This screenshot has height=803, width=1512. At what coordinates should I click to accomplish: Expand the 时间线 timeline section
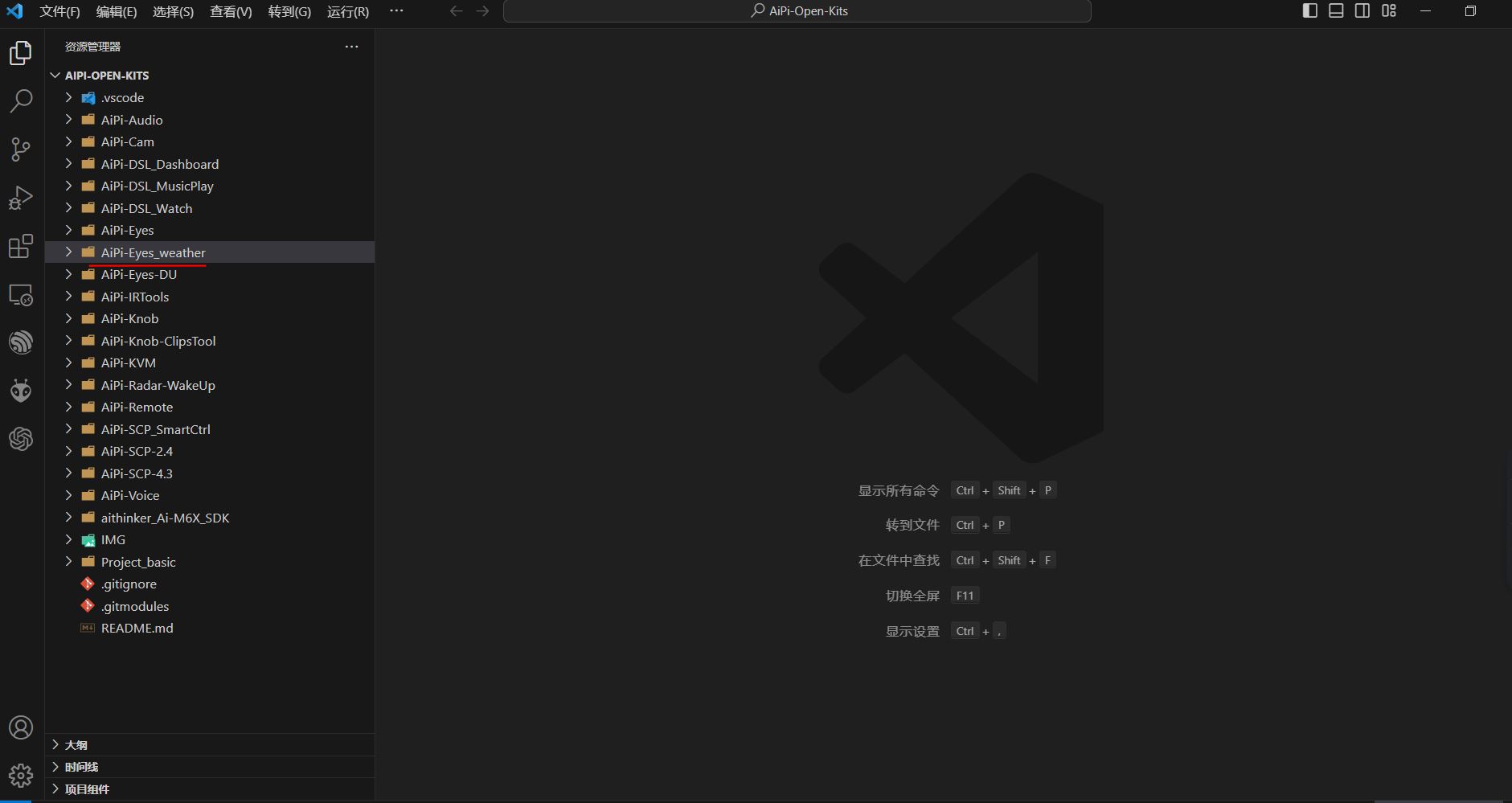[210, 767]
